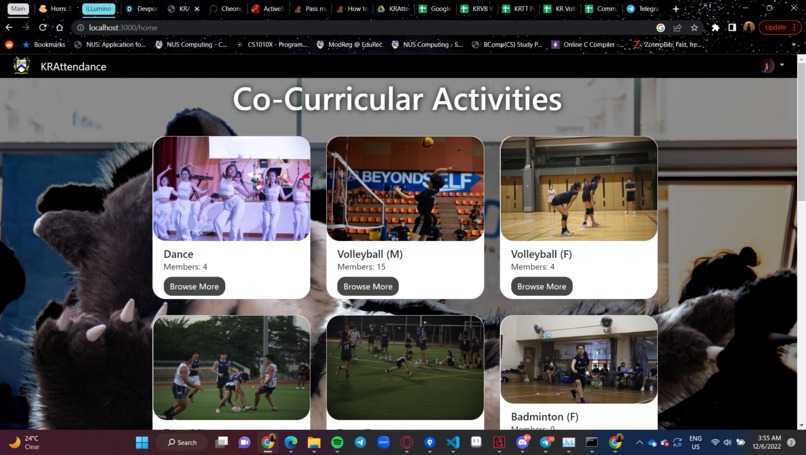Screen dimensions: 806x455
Task: Open the Online C Compiler bookmark
Action: tap(588, 45)
